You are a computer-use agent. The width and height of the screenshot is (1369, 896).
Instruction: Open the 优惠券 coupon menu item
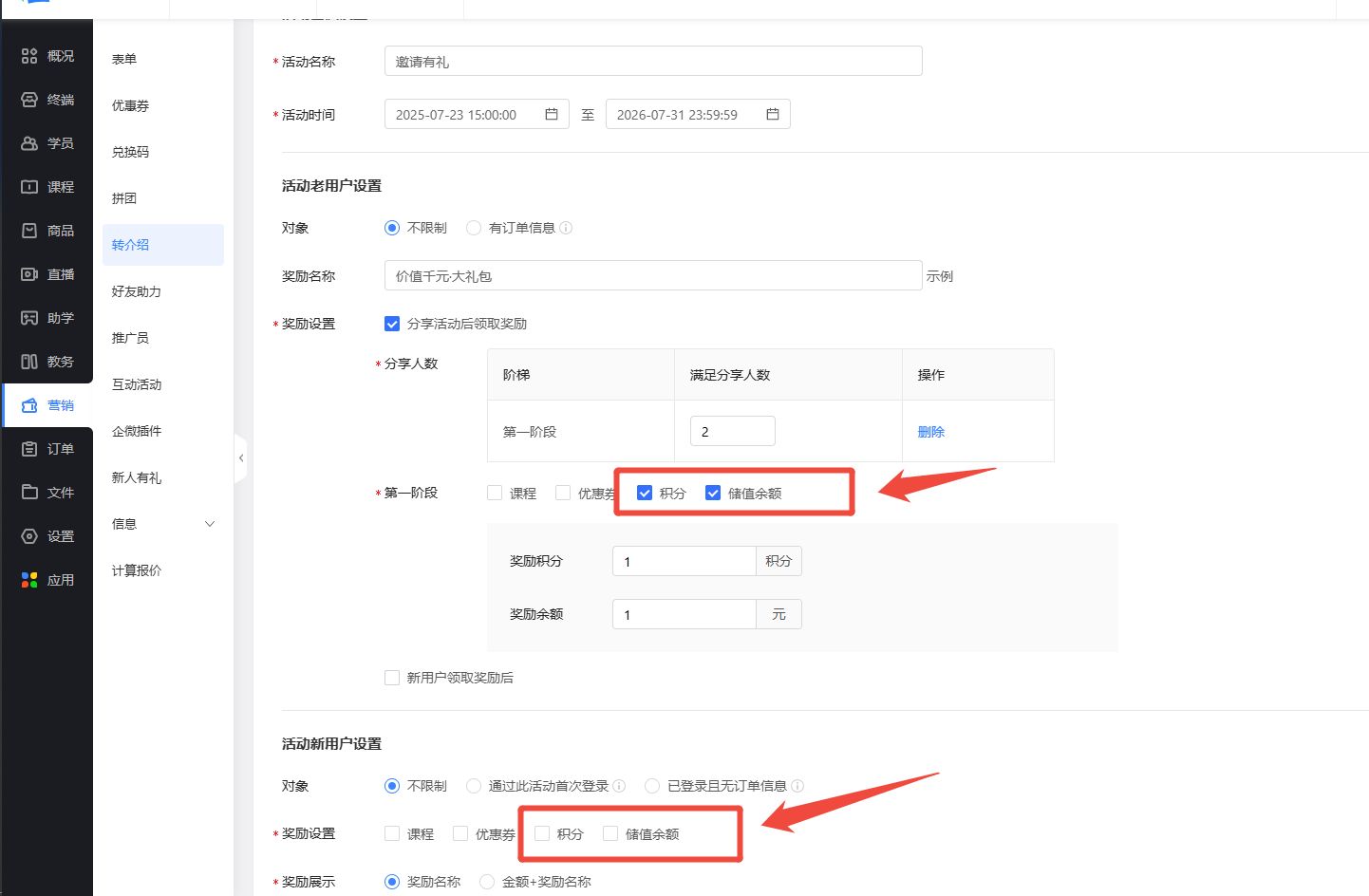131,105
